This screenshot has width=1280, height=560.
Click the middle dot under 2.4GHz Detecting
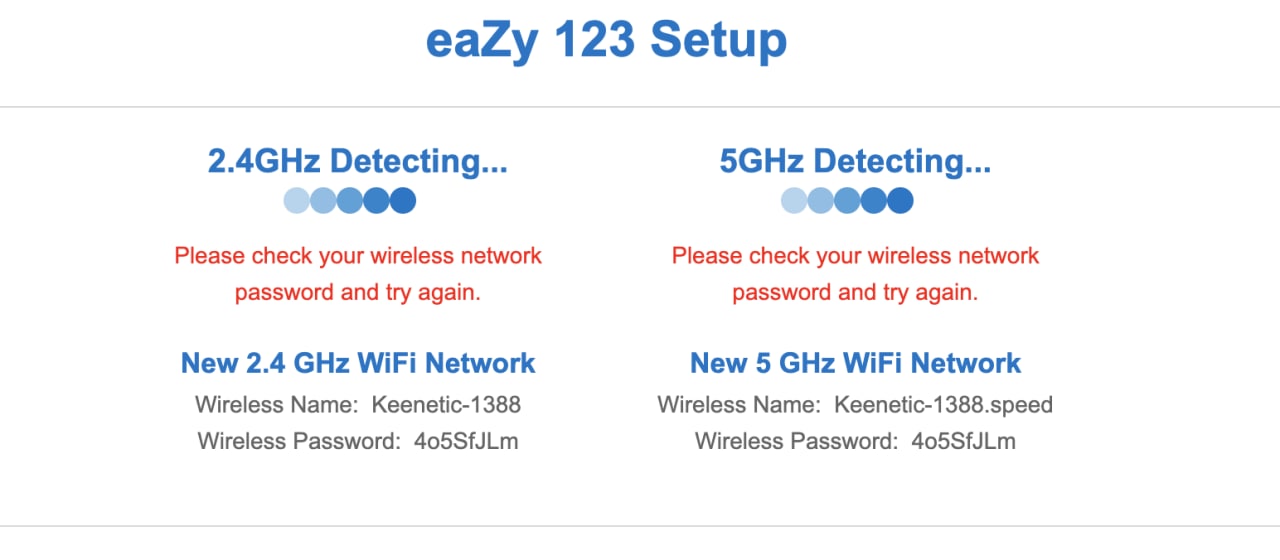(350, 201)
